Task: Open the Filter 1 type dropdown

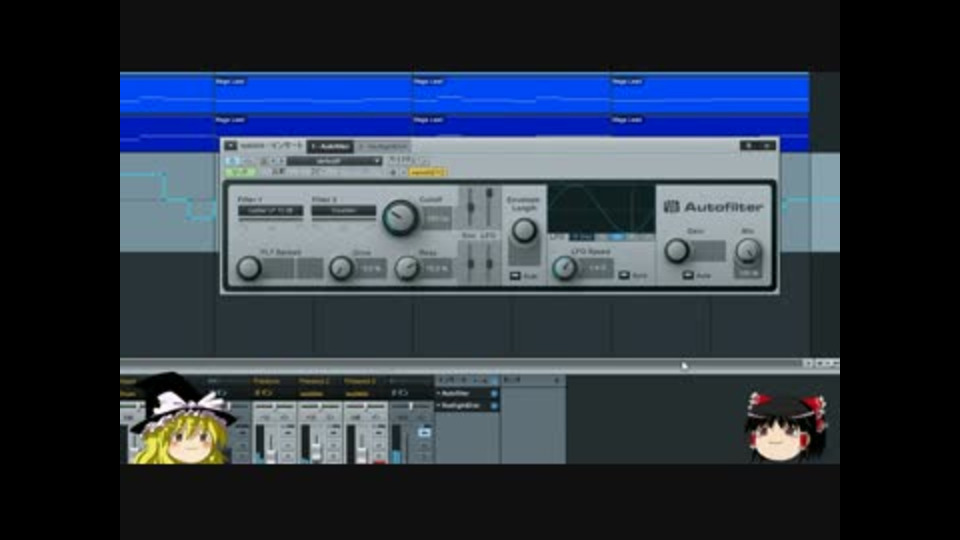Action: click(x=271, y=211)
